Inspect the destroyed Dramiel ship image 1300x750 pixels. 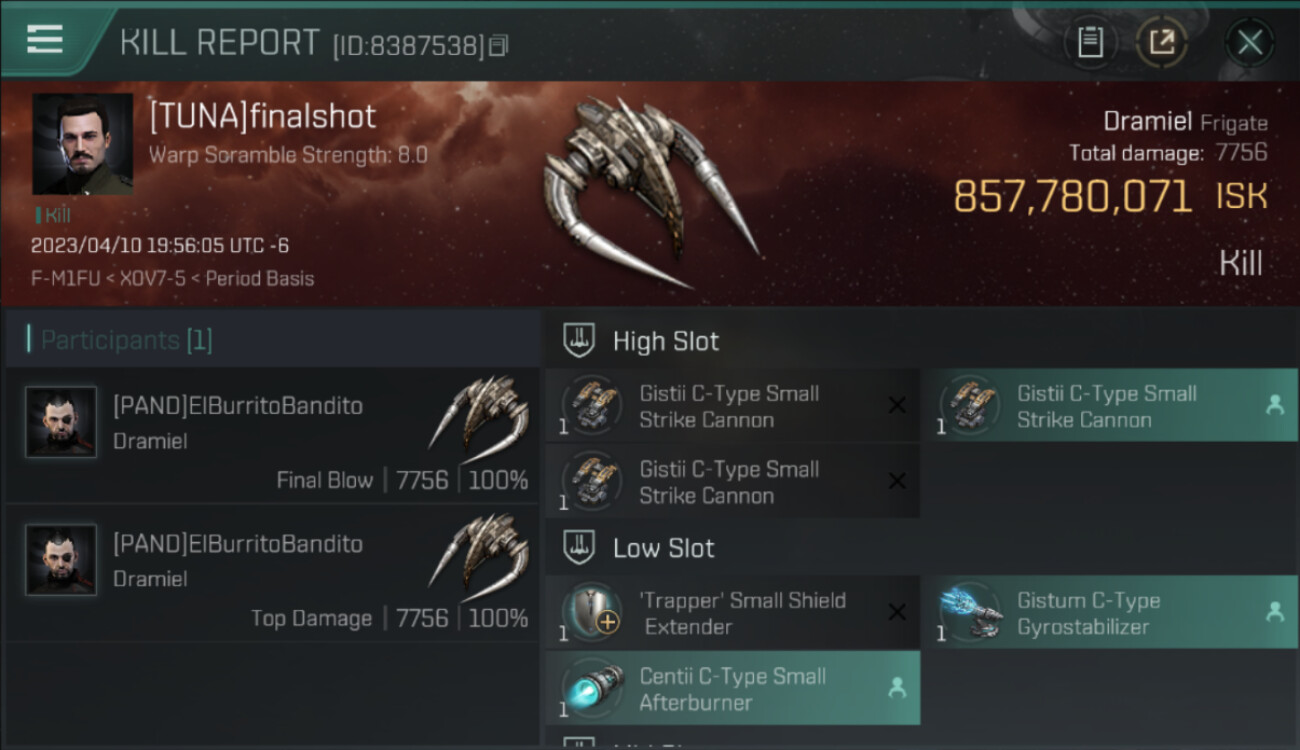pos(650,192)
